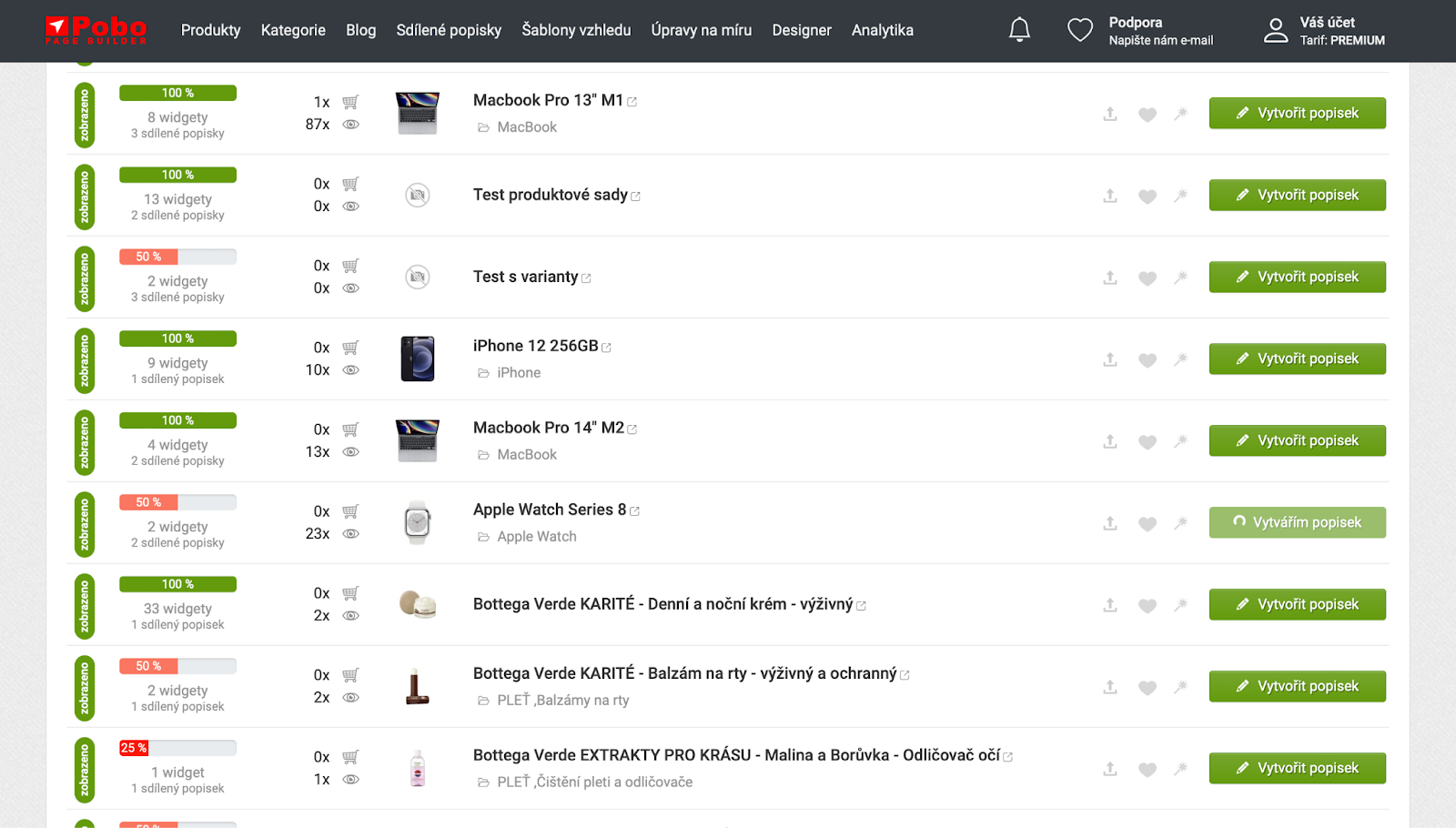The image size is (1456, 828).
Task: Click magic wand for Test s varianty
Action: [x=1180, y=278]
